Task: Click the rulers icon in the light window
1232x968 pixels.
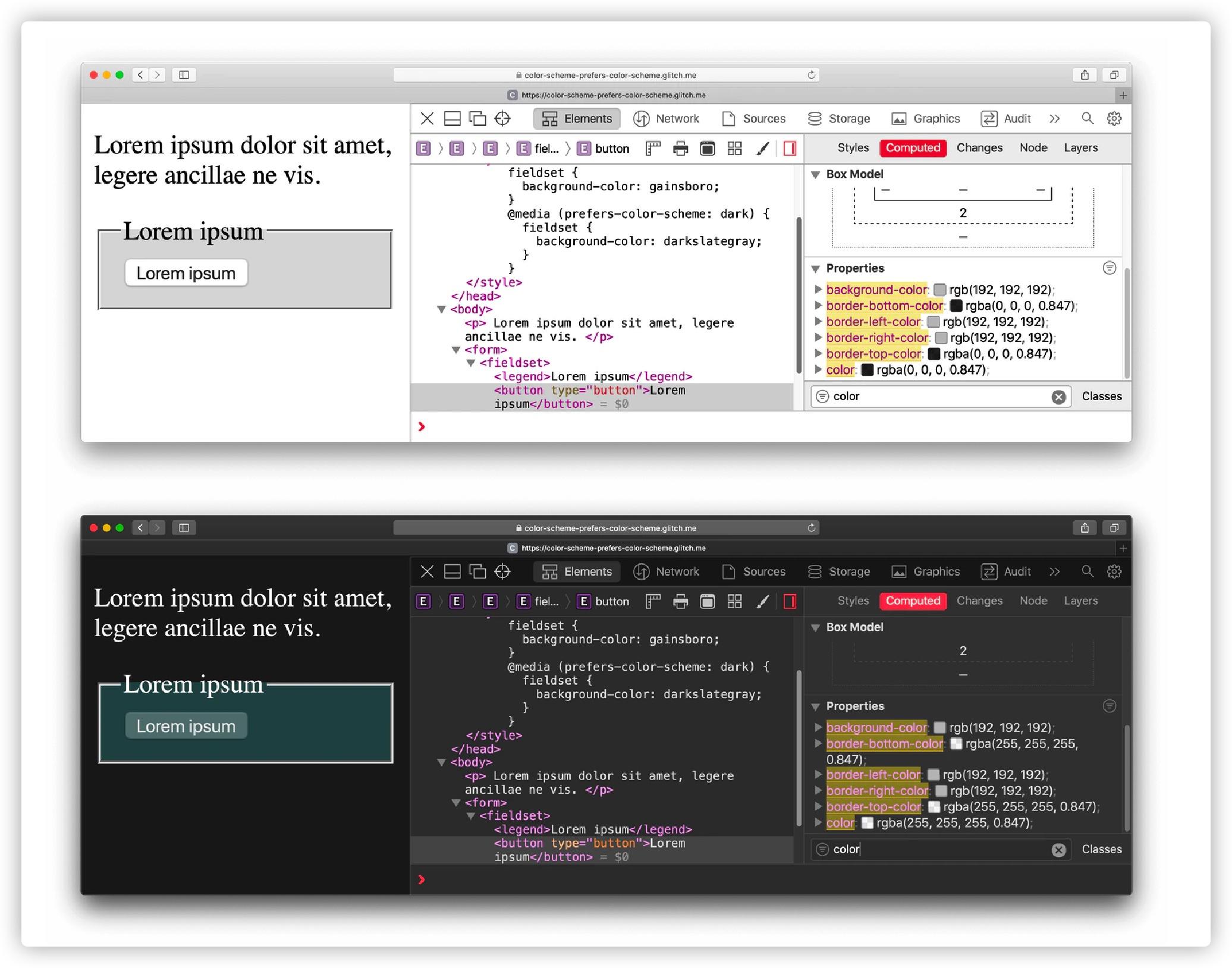Action: click(653, 149)
